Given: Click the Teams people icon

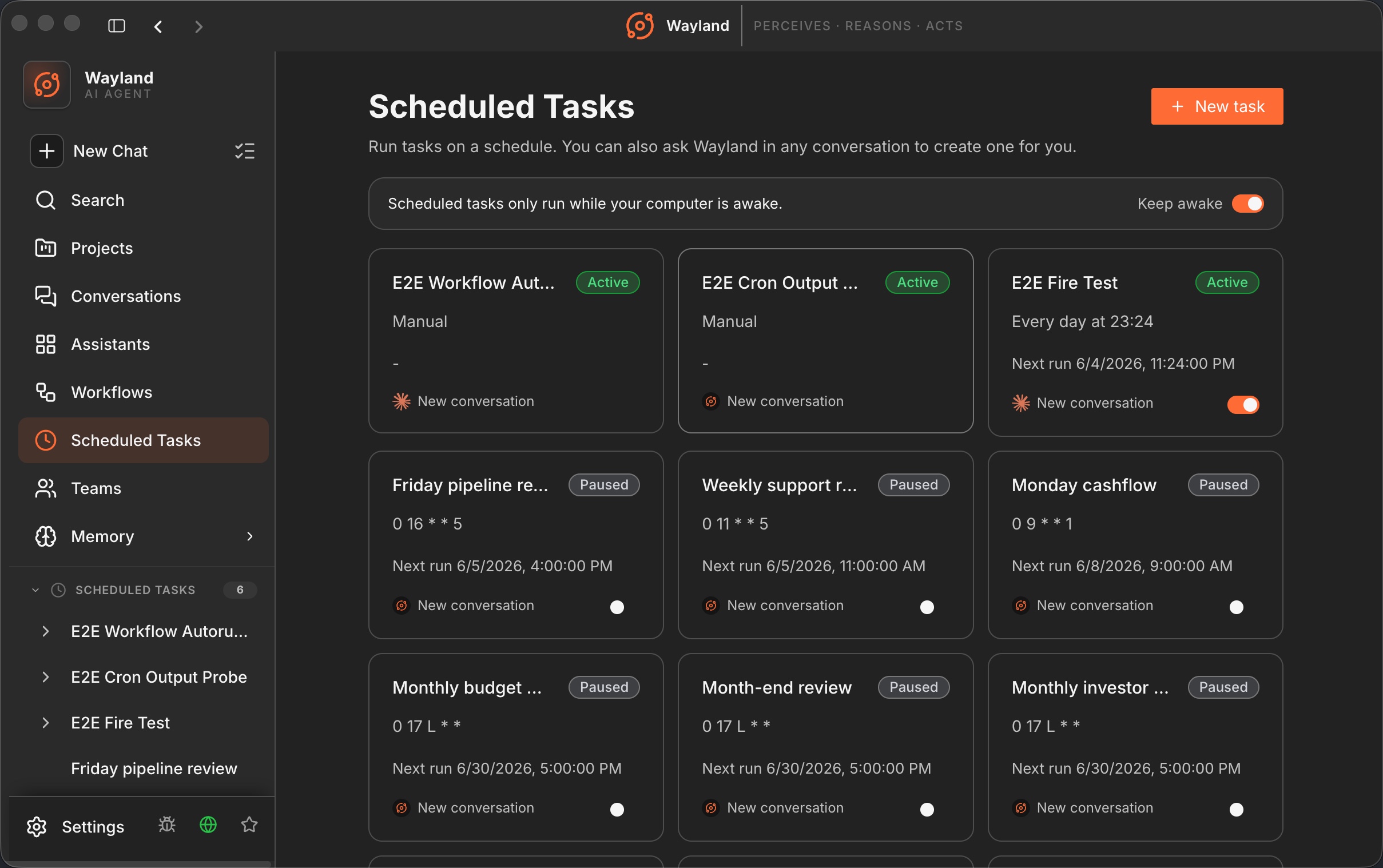Looking at the screenshot, I should point(45,488).
